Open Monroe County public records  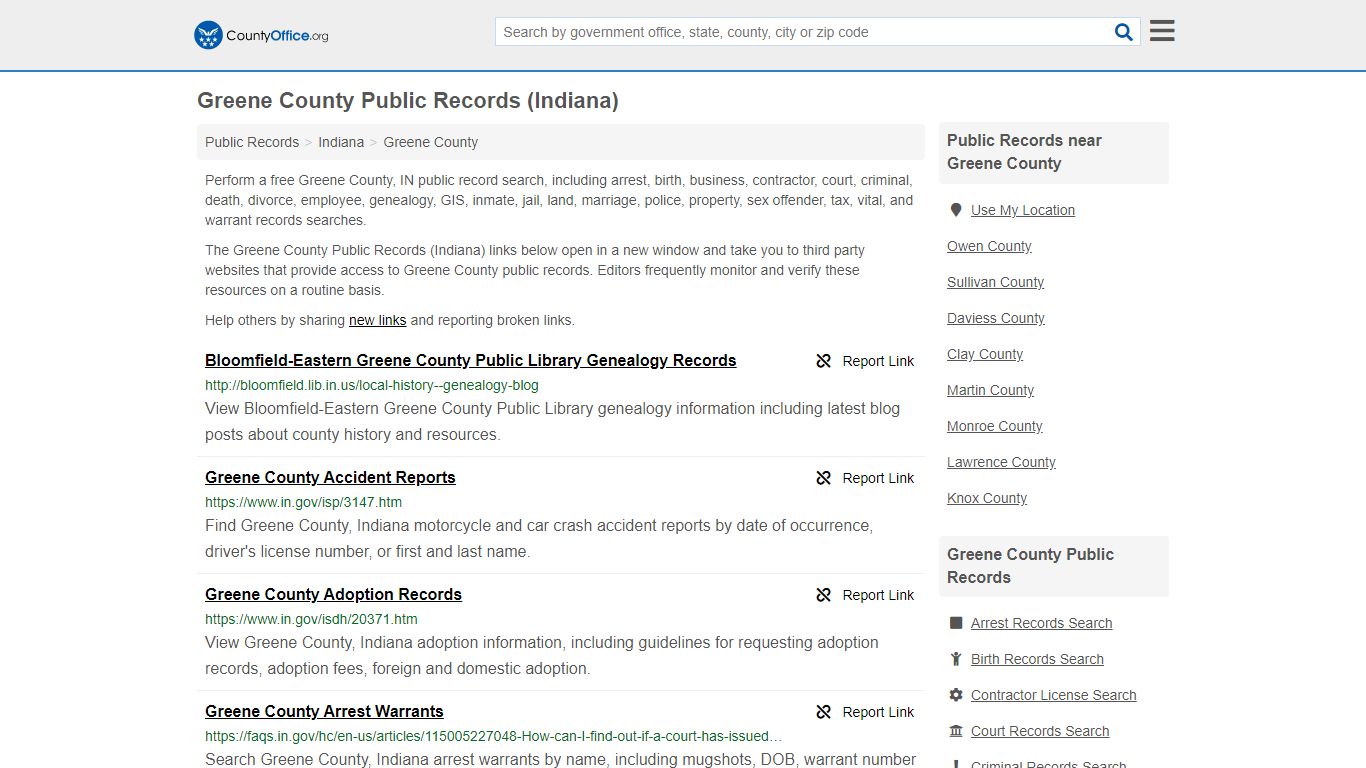coord(994,426)
